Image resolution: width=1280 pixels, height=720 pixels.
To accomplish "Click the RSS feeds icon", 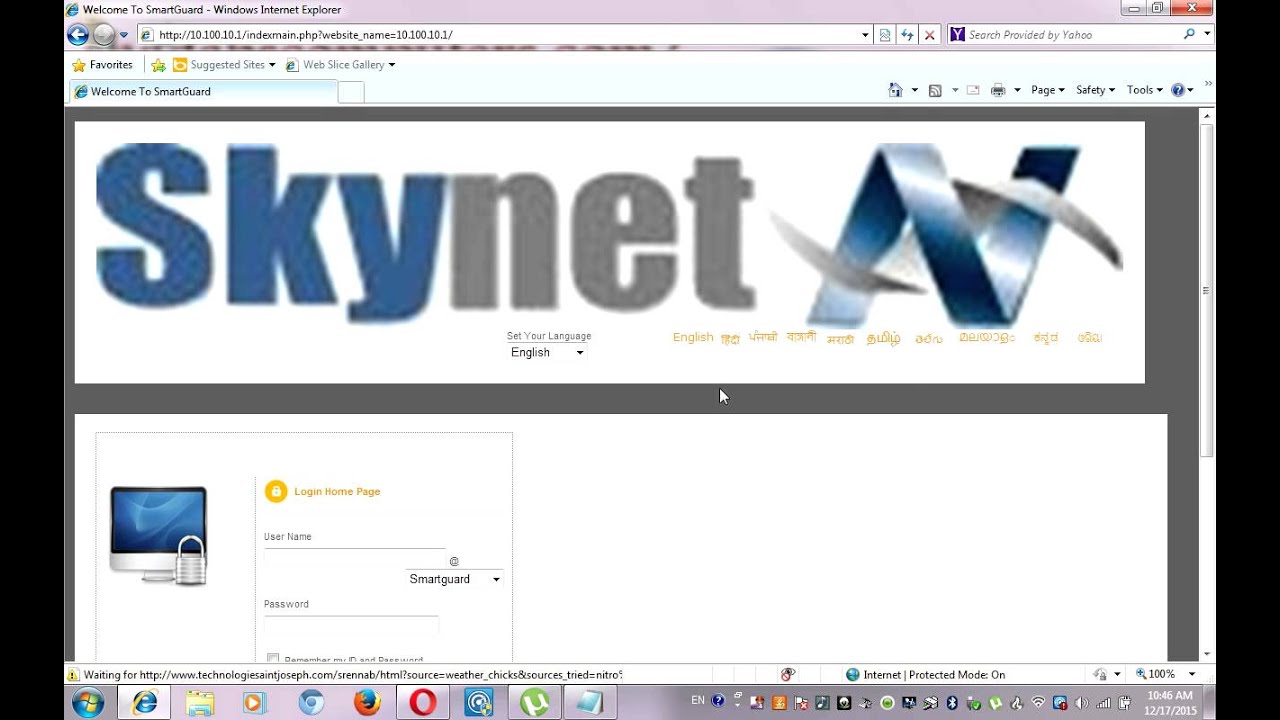I will pos(935,90).
